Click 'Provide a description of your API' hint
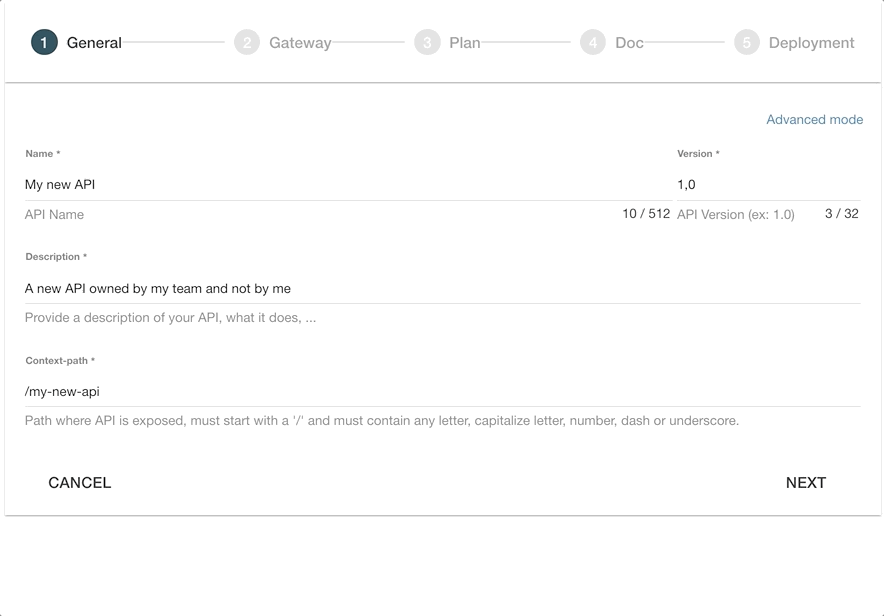This screenshot has height=616, width=884. pos(170,318)
